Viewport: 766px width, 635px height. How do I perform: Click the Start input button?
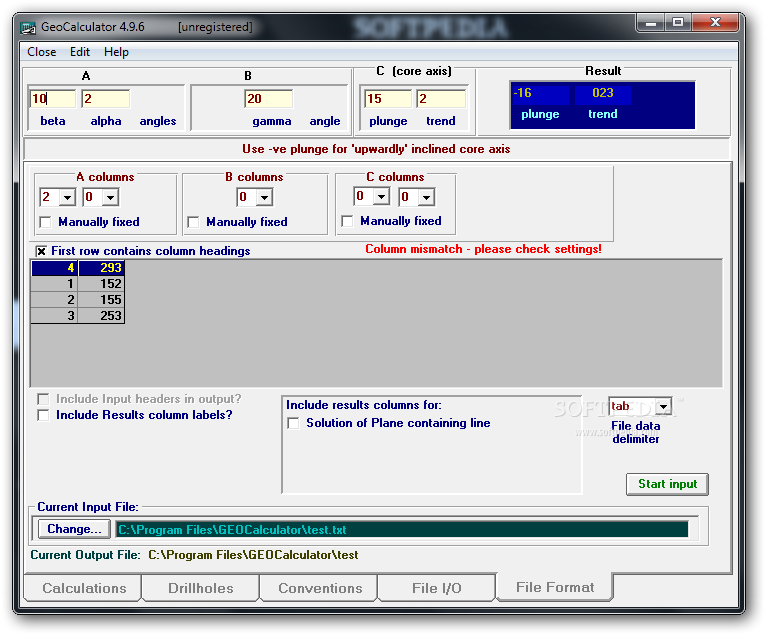(x=667, y=484)
